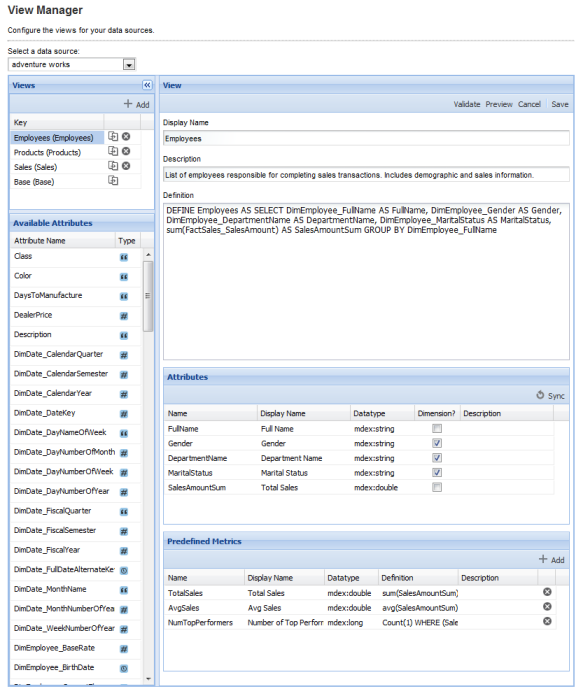Screen dimensions: 581x690
Task: Click the Description input field
Action: [366, 175]
